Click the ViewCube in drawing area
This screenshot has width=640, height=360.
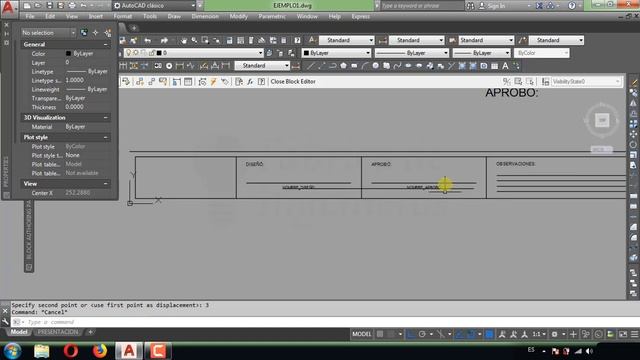coord(602,120)
